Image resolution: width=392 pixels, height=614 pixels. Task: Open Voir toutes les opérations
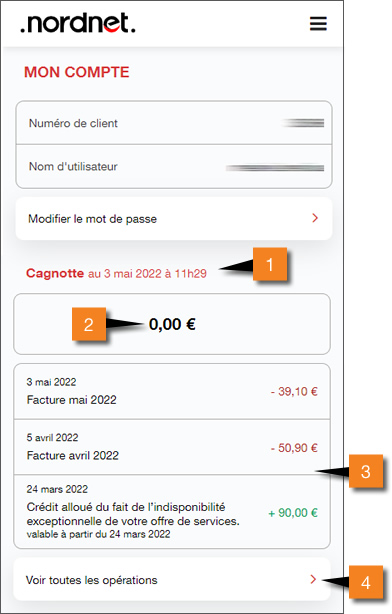[172, 580]
